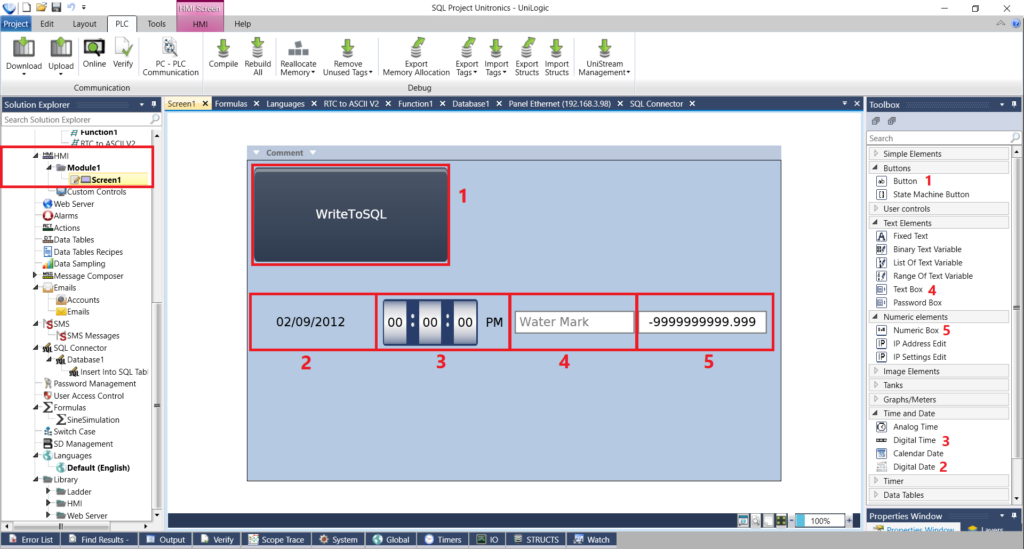
Task: Pick the Fixed Text toolbox element
Action: point(910,236)
